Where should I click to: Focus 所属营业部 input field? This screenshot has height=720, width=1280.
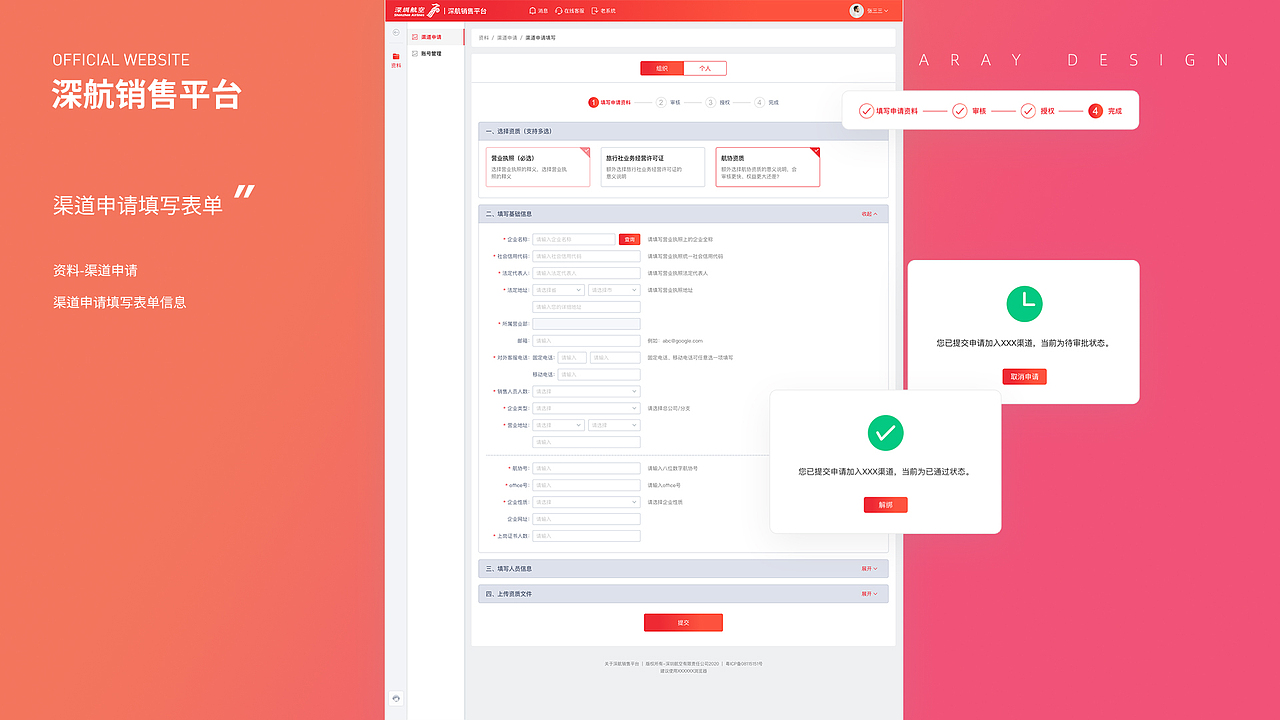(x=586, y=324)
